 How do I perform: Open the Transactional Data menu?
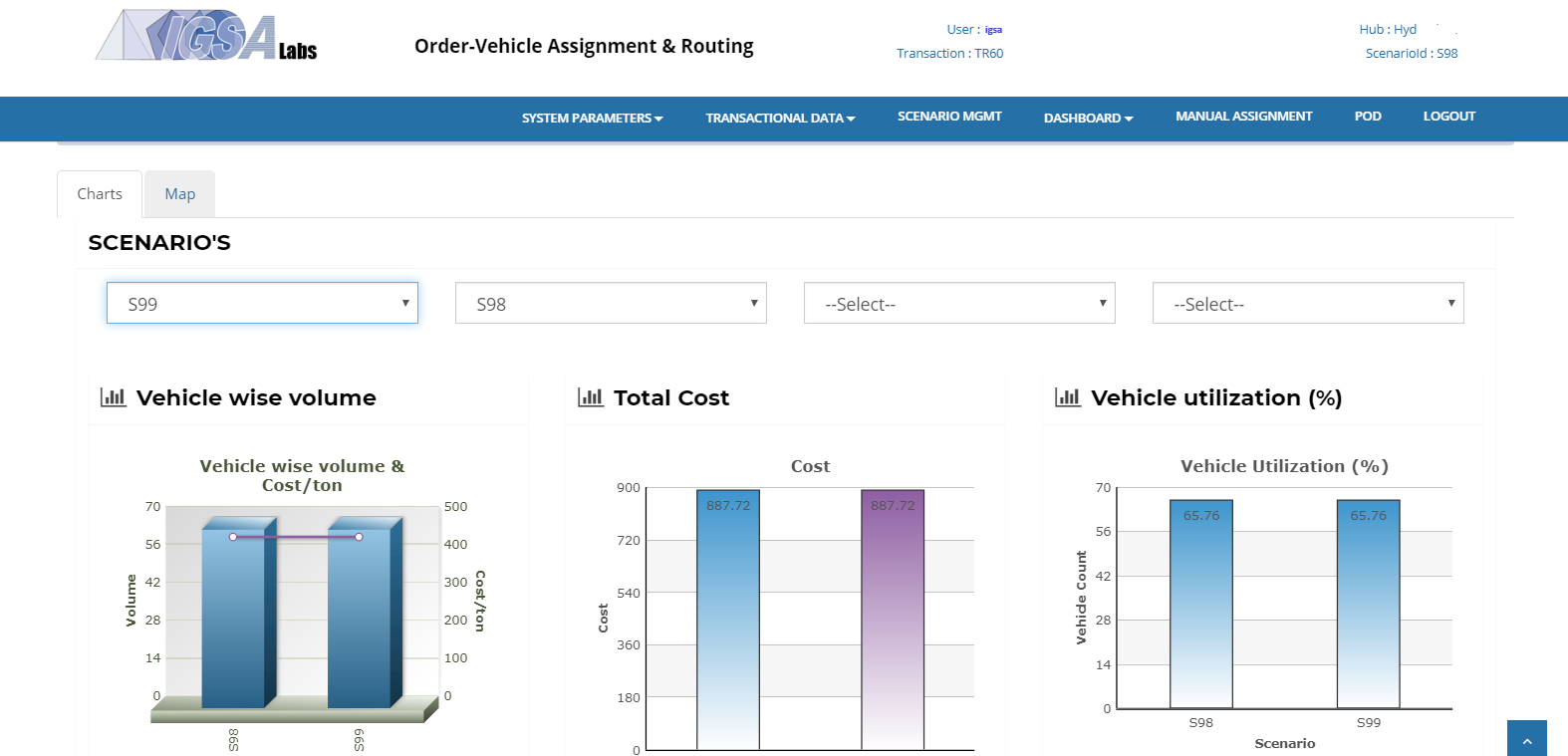780,118
